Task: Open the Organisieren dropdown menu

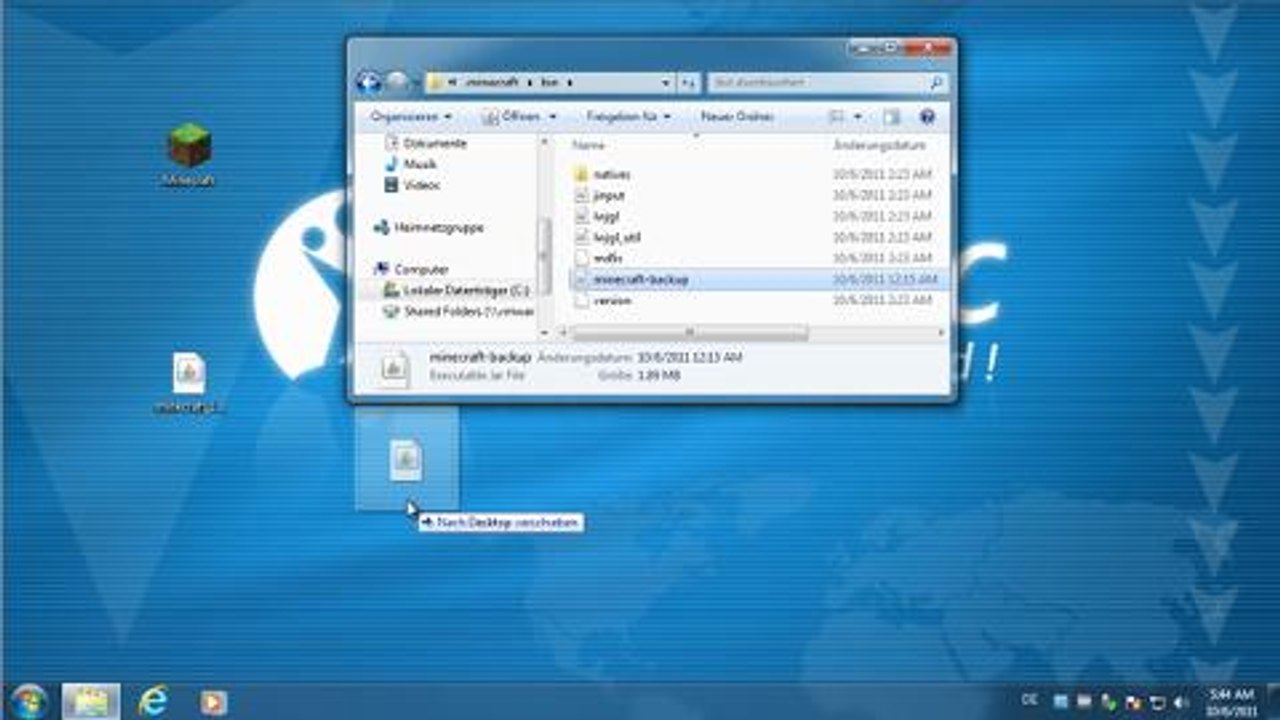Action: click(410, 117)
